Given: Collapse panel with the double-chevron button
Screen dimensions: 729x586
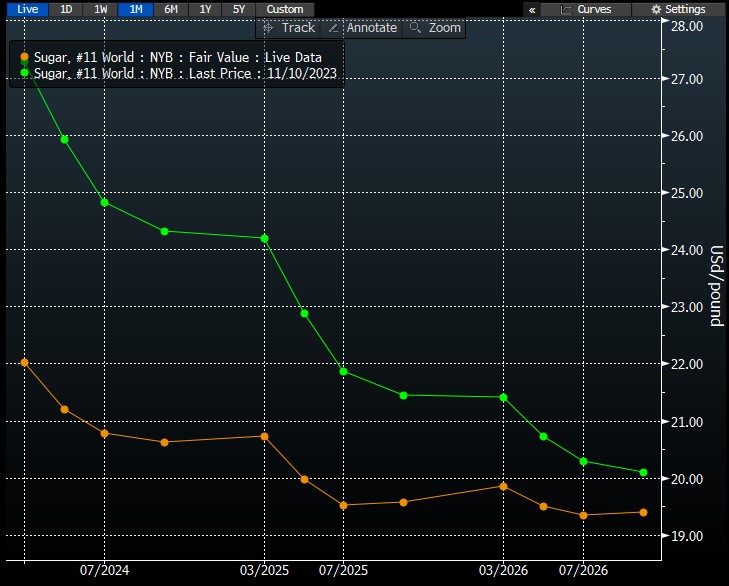Looking at the screenshot, I should (x=532, y=9).
